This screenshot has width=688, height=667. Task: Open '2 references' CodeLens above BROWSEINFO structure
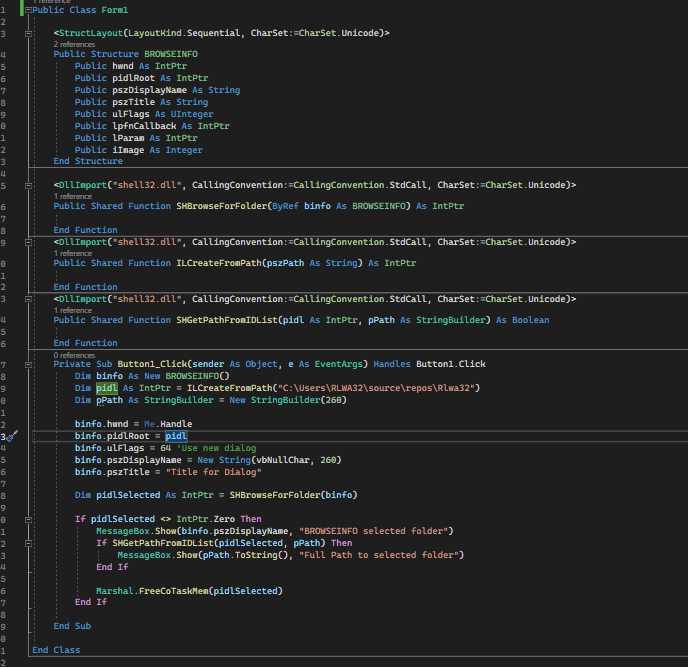pyautogui.click(x=74, y=44)
